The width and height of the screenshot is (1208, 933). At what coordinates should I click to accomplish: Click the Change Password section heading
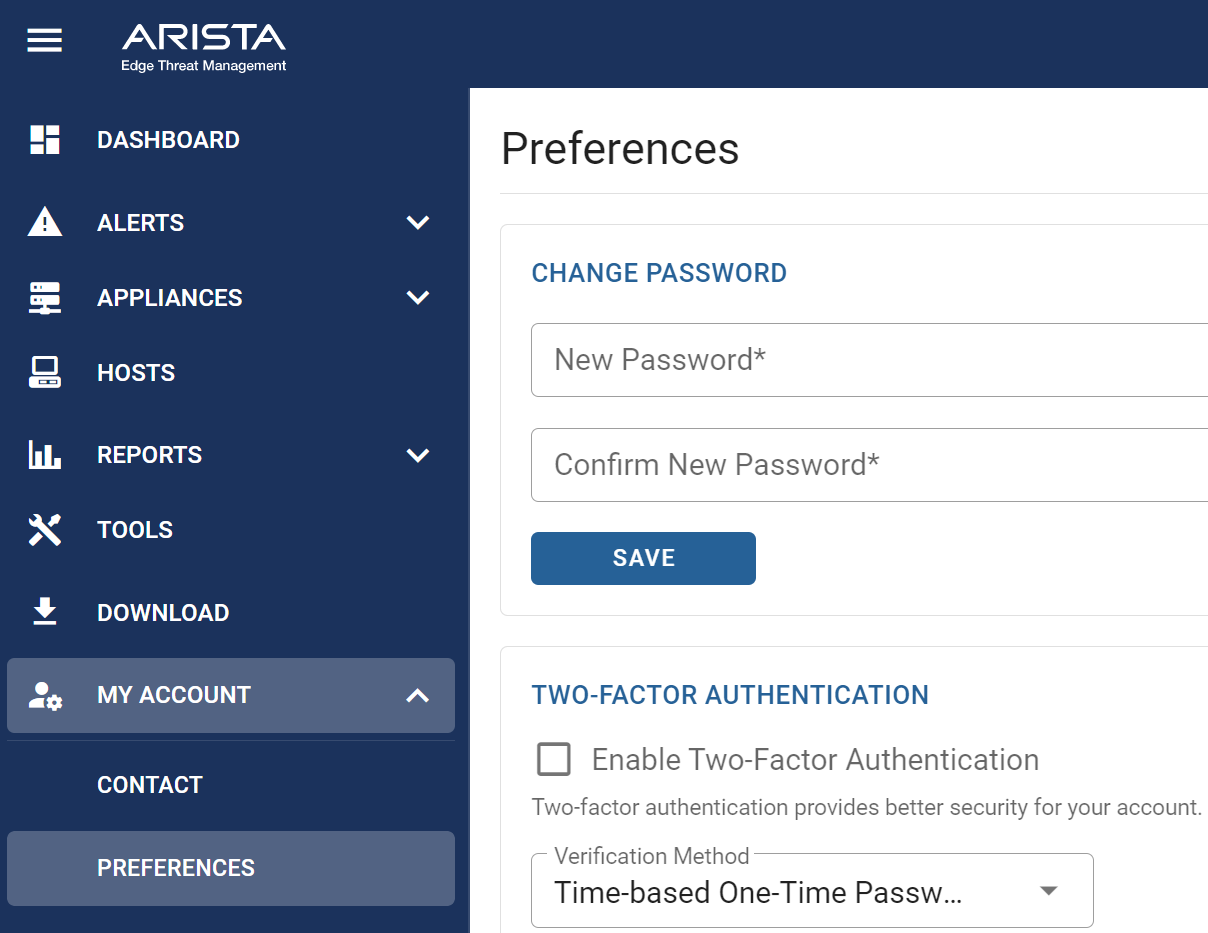coord(659,273)
